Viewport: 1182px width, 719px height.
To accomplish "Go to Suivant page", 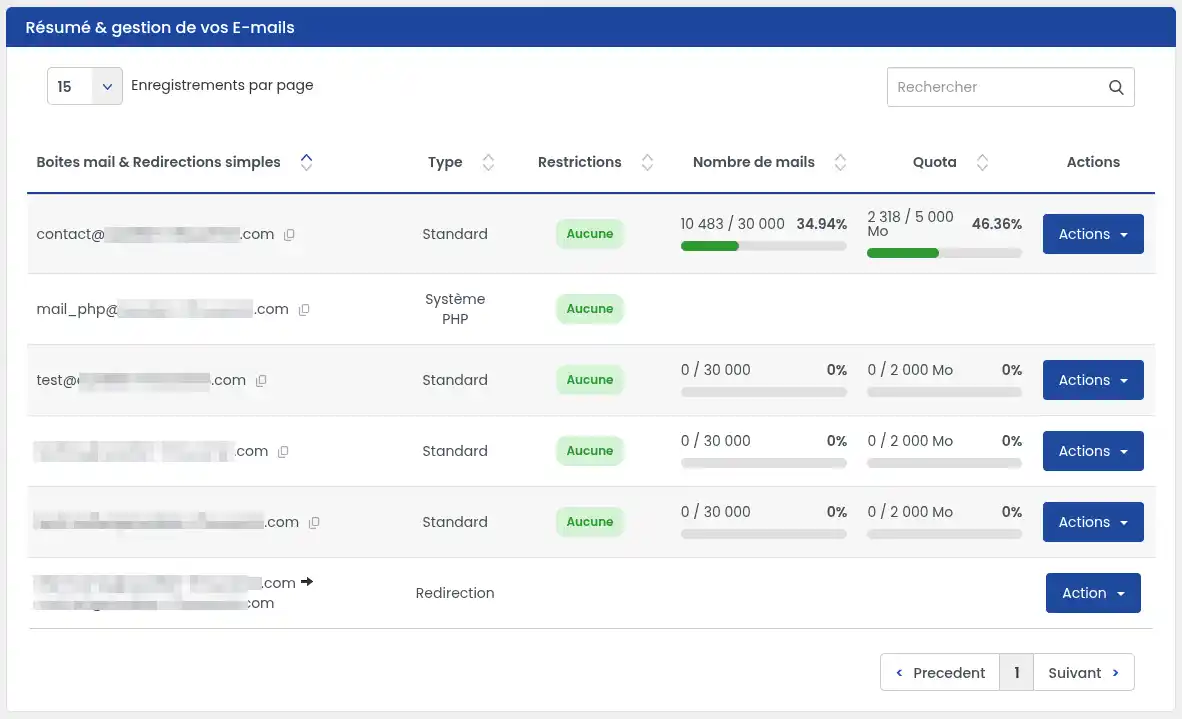I will 1083,672.
